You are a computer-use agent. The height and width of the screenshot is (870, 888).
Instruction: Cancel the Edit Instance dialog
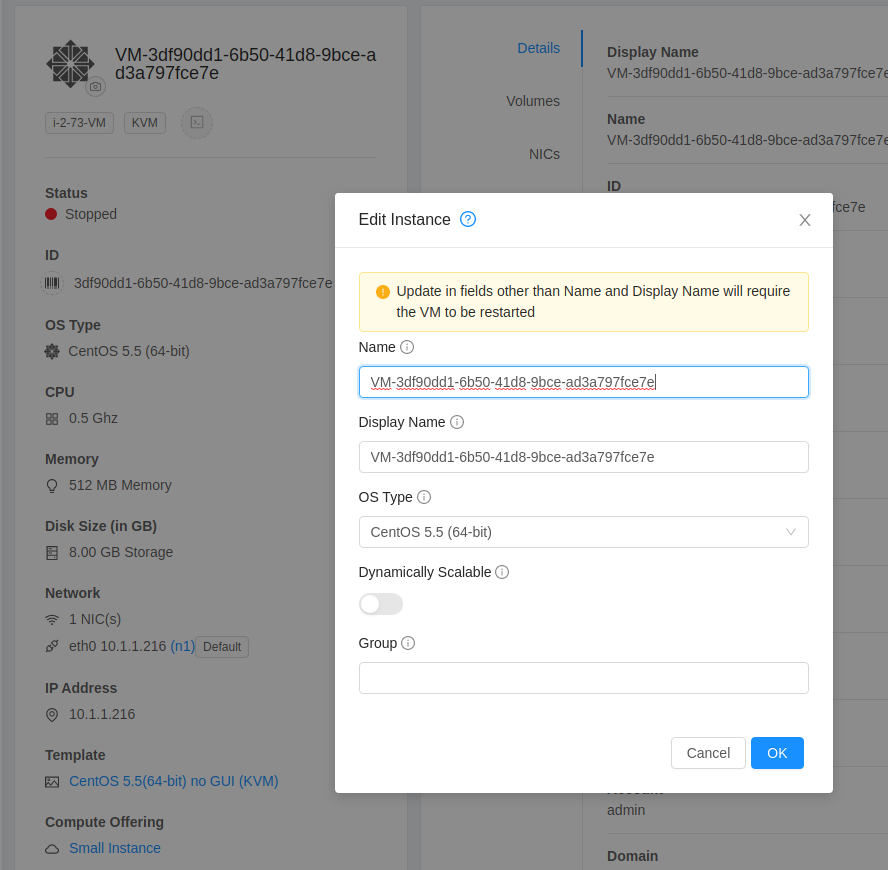pos(708,753)
